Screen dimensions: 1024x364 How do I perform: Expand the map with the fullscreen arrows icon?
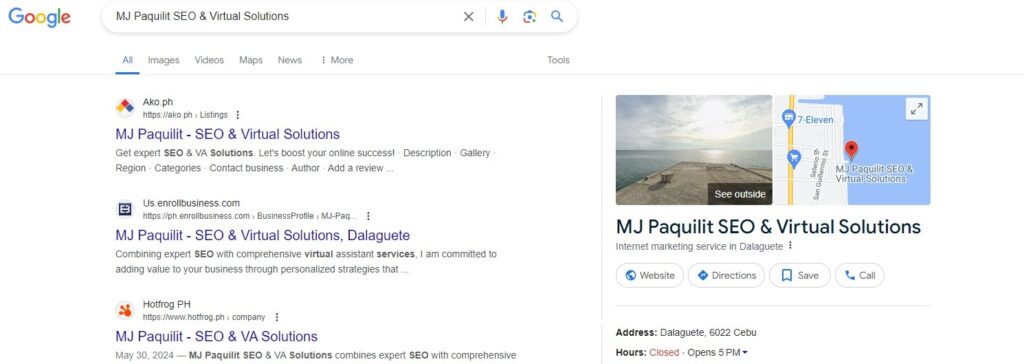coord(917,109)
